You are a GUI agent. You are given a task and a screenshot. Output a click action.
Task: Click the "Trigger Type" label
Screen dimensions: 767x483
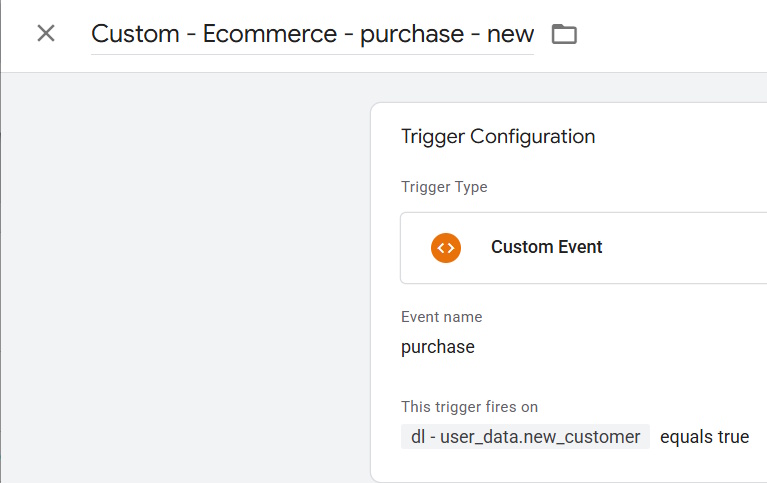(x=444, y=187)
